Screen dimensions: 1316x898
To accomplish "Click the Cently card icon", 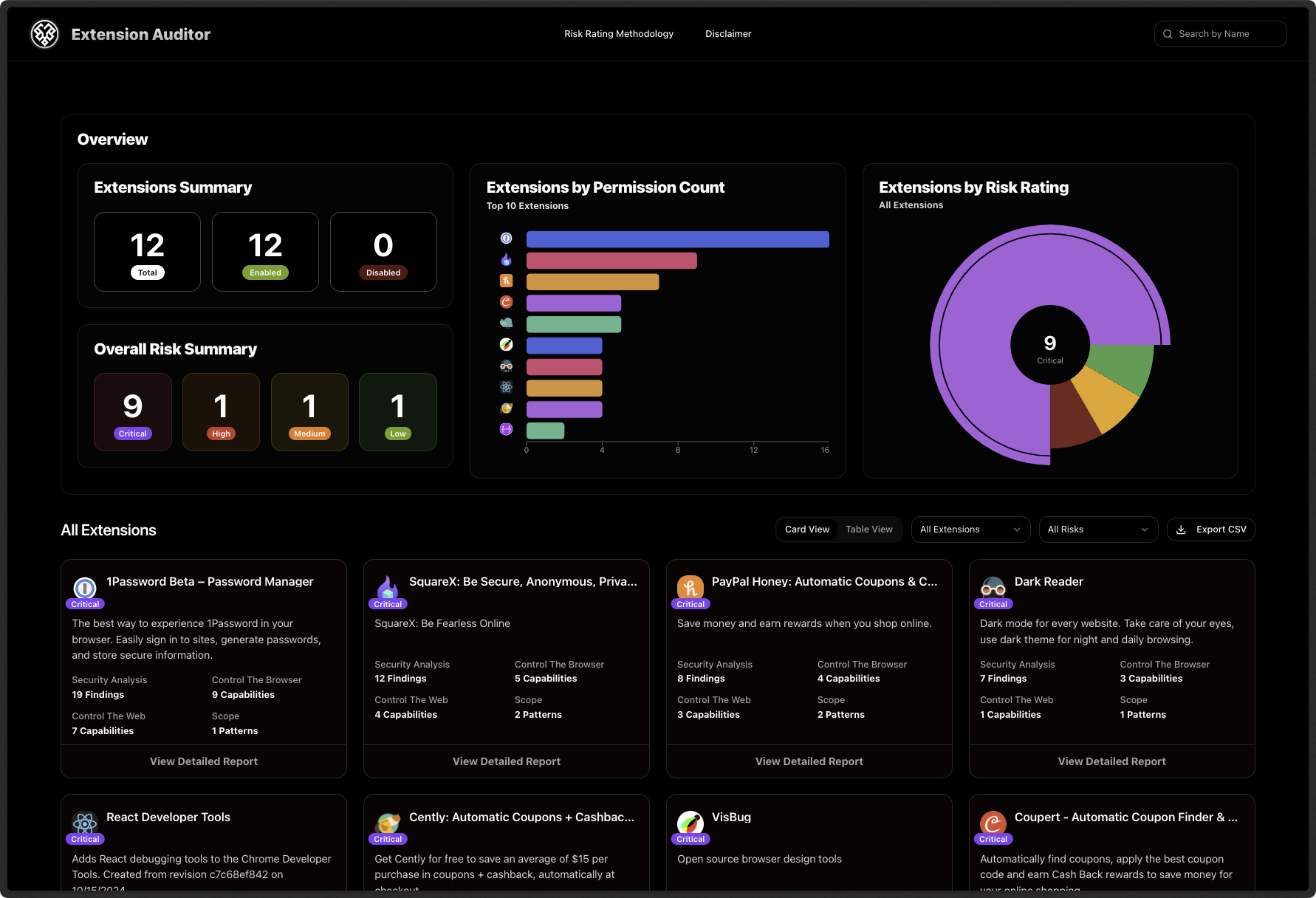I will [388, 823].
